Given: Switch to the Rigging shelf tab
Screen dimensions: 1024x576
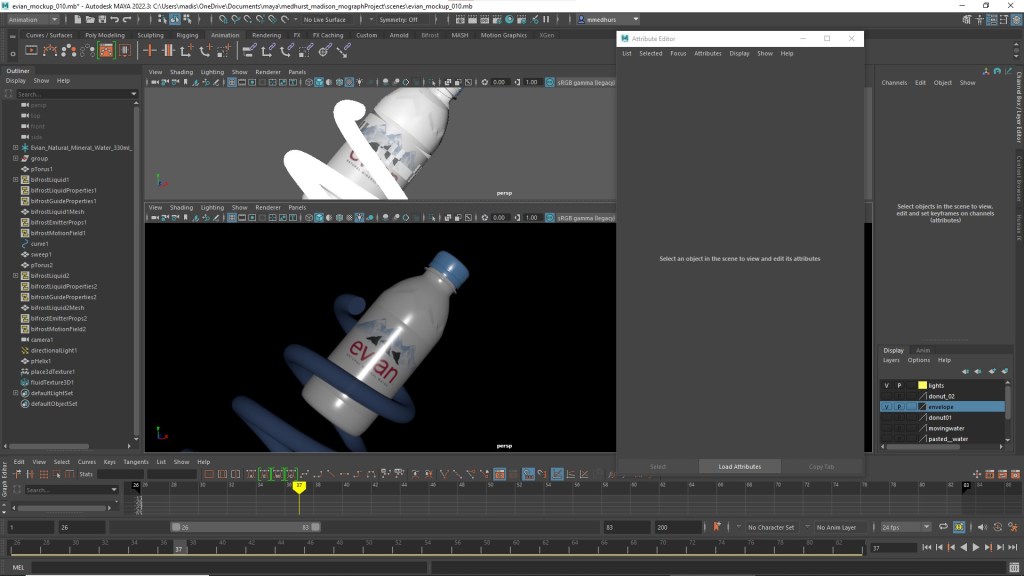Looking at the screenshot, I should point(187,35).
